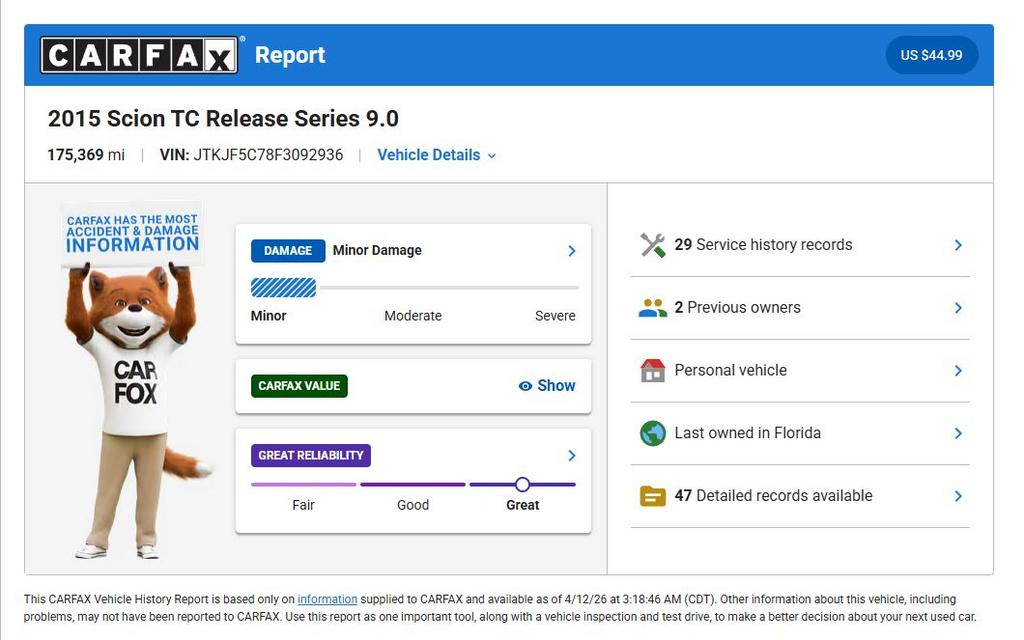Click the CARFAX logo
This screenshot has width=1024, height=640.
[x=139, y=55]
